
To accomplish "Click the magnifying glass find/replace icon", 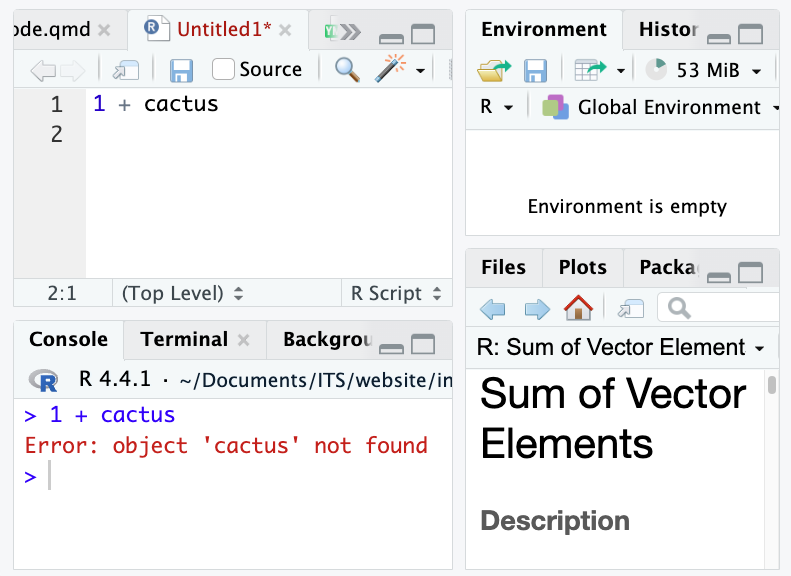I will [x=346, y=69].
